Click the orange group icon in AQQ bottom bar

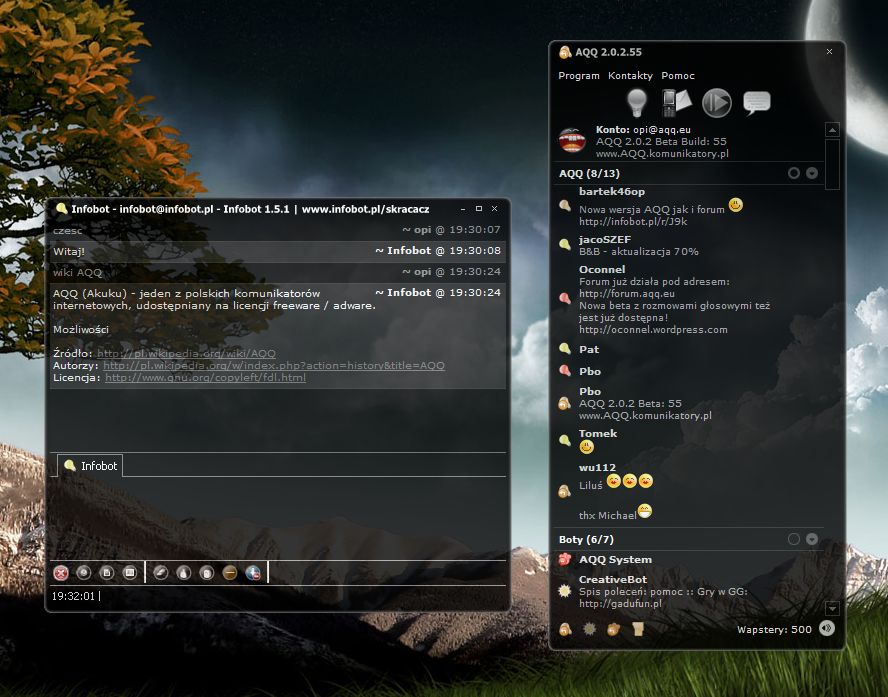click(x=613, y=629)
